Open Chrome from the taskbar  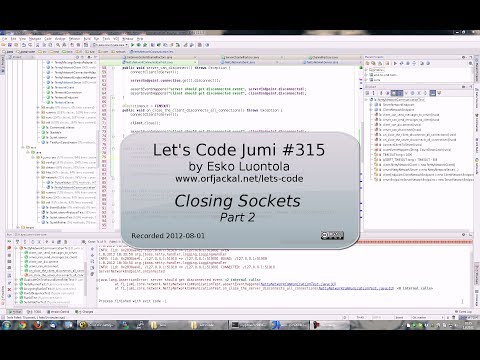point(22,325)
